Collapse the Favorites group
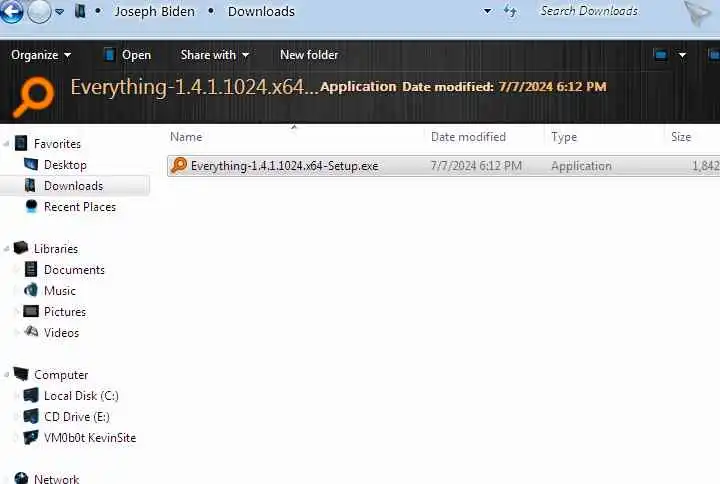 point(6,144)
